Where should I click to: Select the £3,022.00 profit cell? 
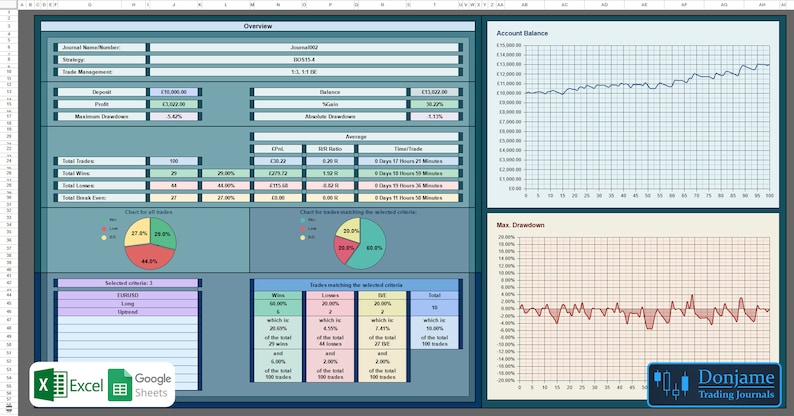coord(174,104)
